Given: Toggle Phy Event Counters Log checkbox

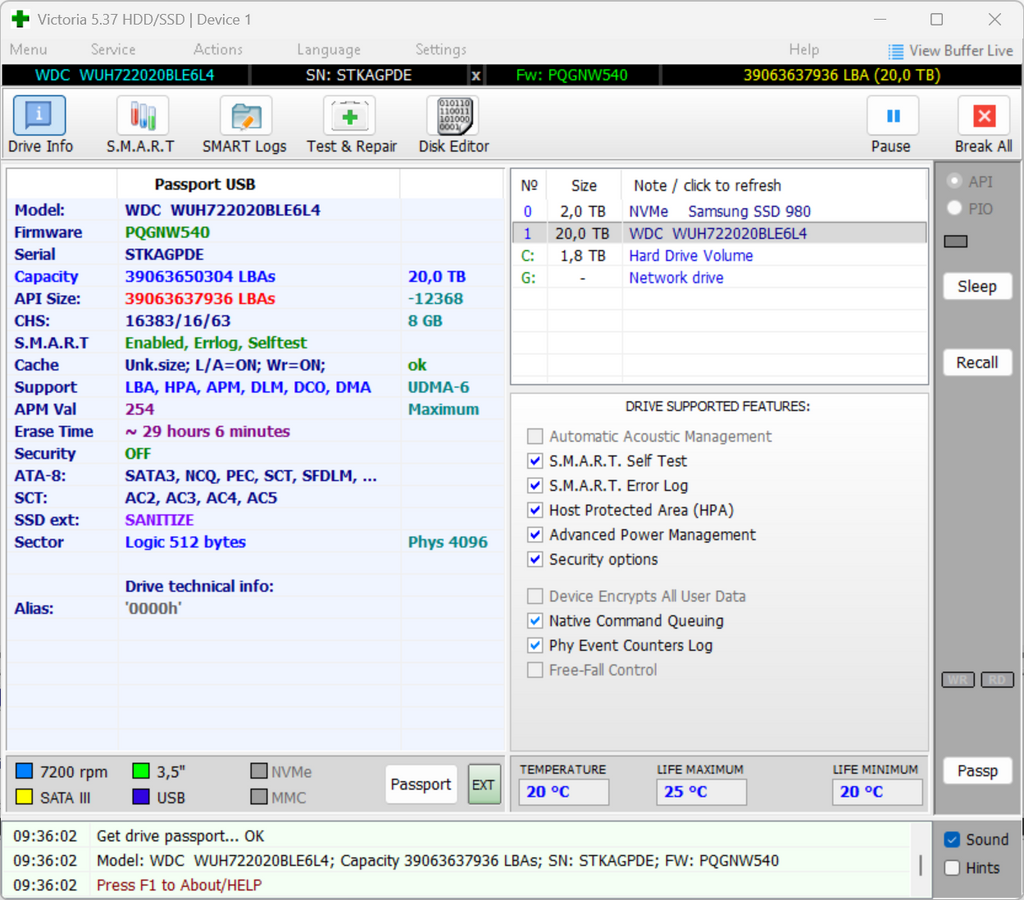Looking at the screenshot, I should [535, 645].
